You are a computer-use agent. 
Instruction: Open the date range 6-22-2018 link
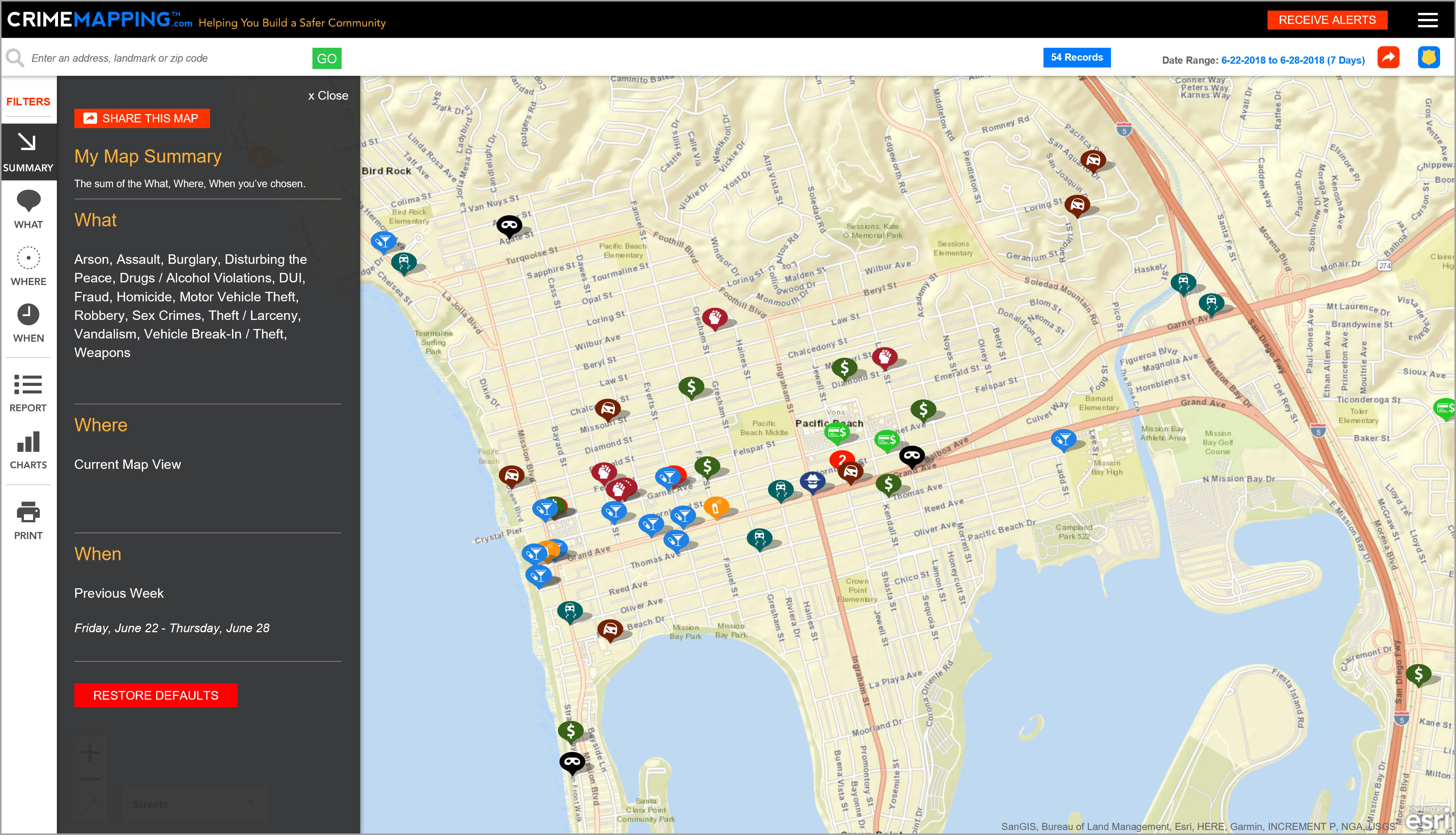pos(1293,60)
